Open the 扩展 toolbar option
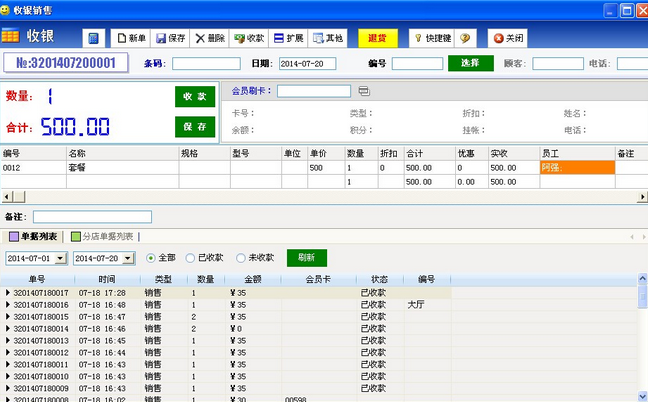The image size is (648, 402). [288, 38]
